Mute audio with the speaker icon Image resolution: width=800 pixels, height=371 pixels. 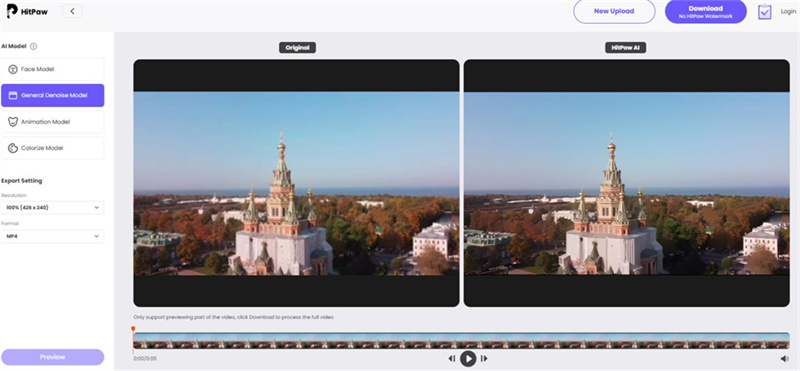(x=784, y=359)
